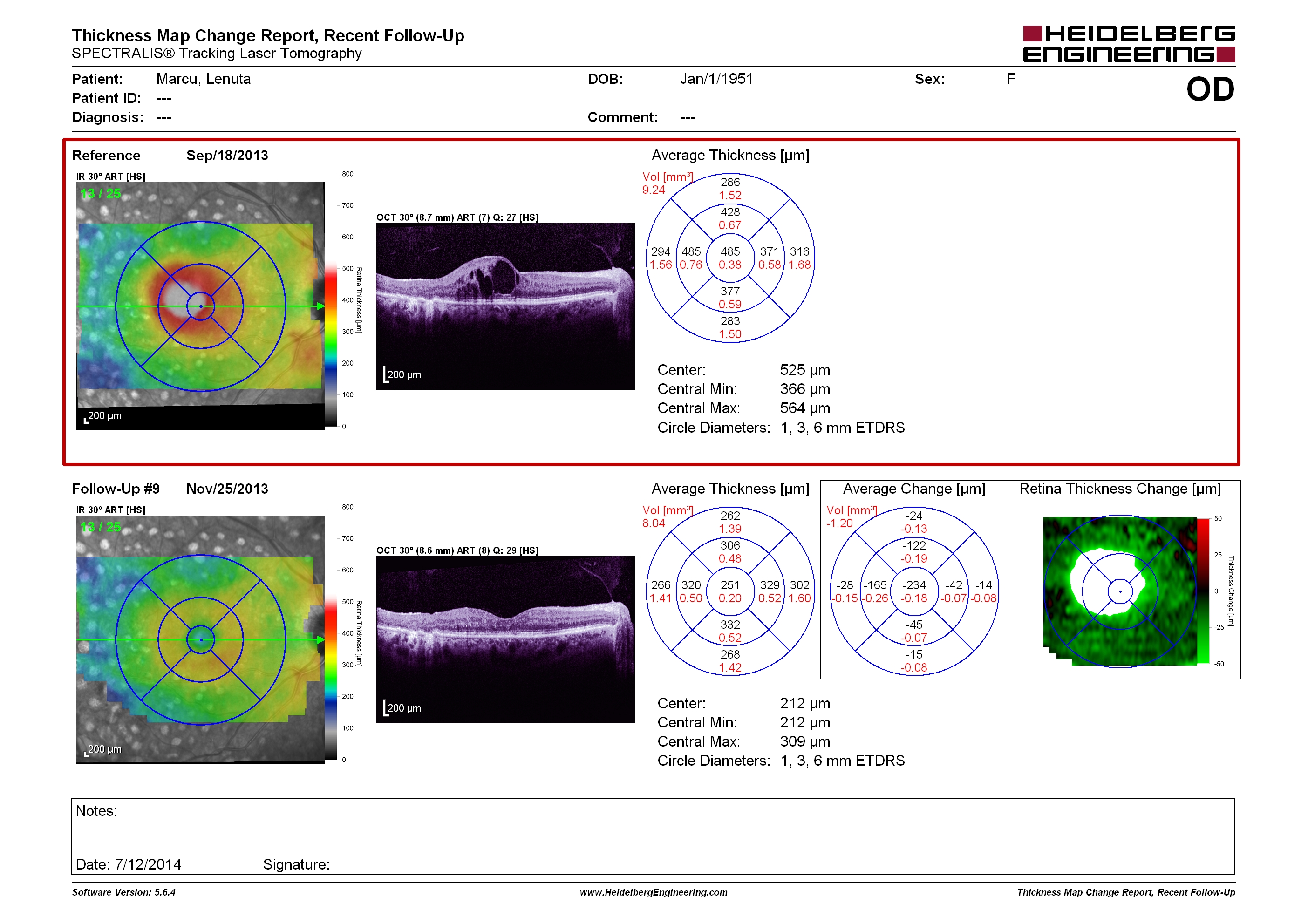Screen dimensions: 1308x924
Task: Click follow-up OCT caption with Q: 29
Action: coord(457,551)
